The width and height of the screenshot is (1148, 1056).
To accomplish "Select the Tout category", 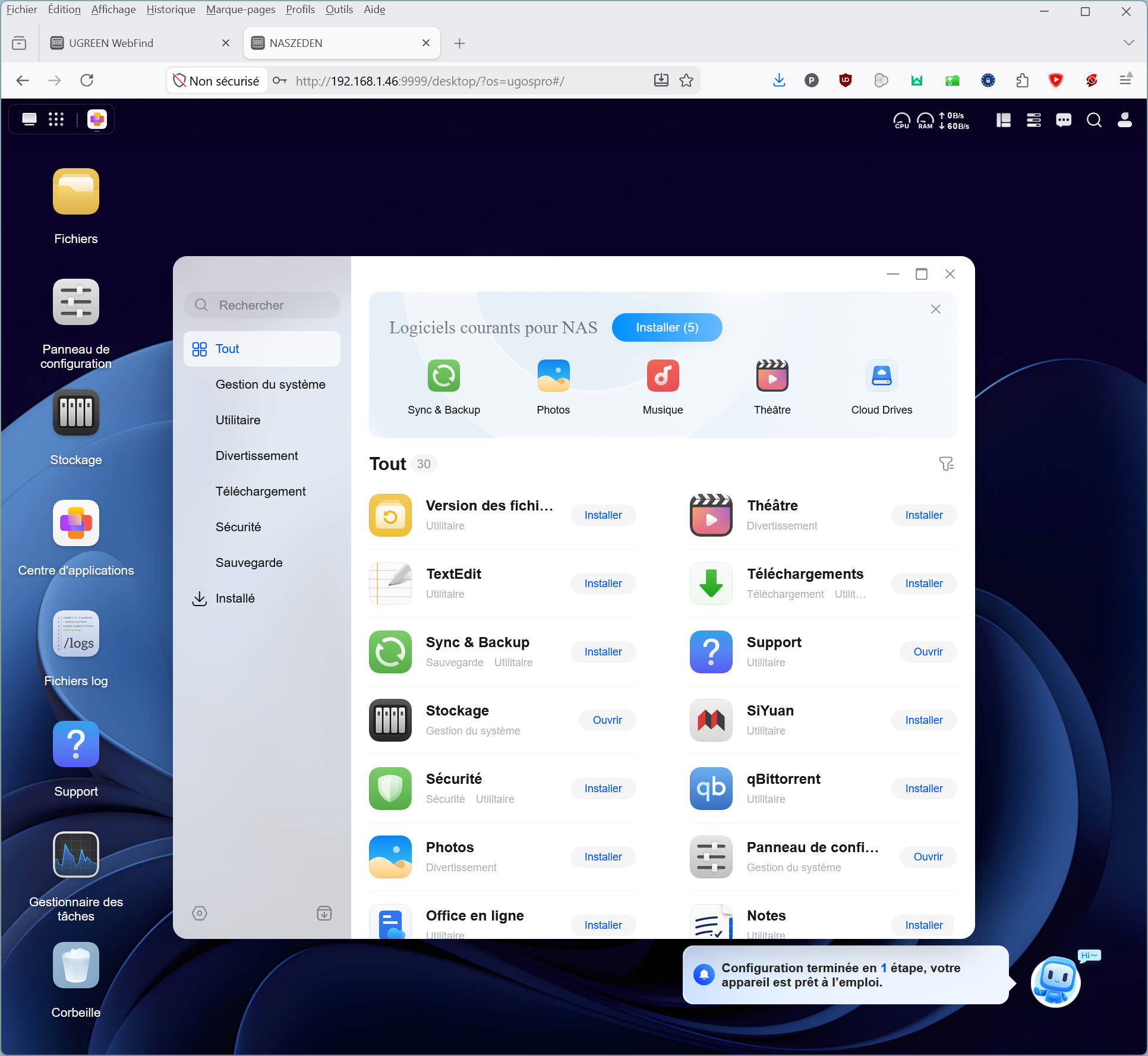I will [x=262, y=349].
